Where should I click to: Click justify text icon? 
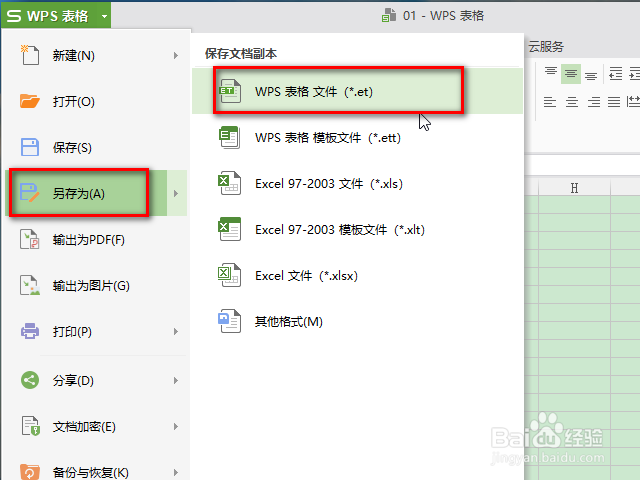point(614,102)
